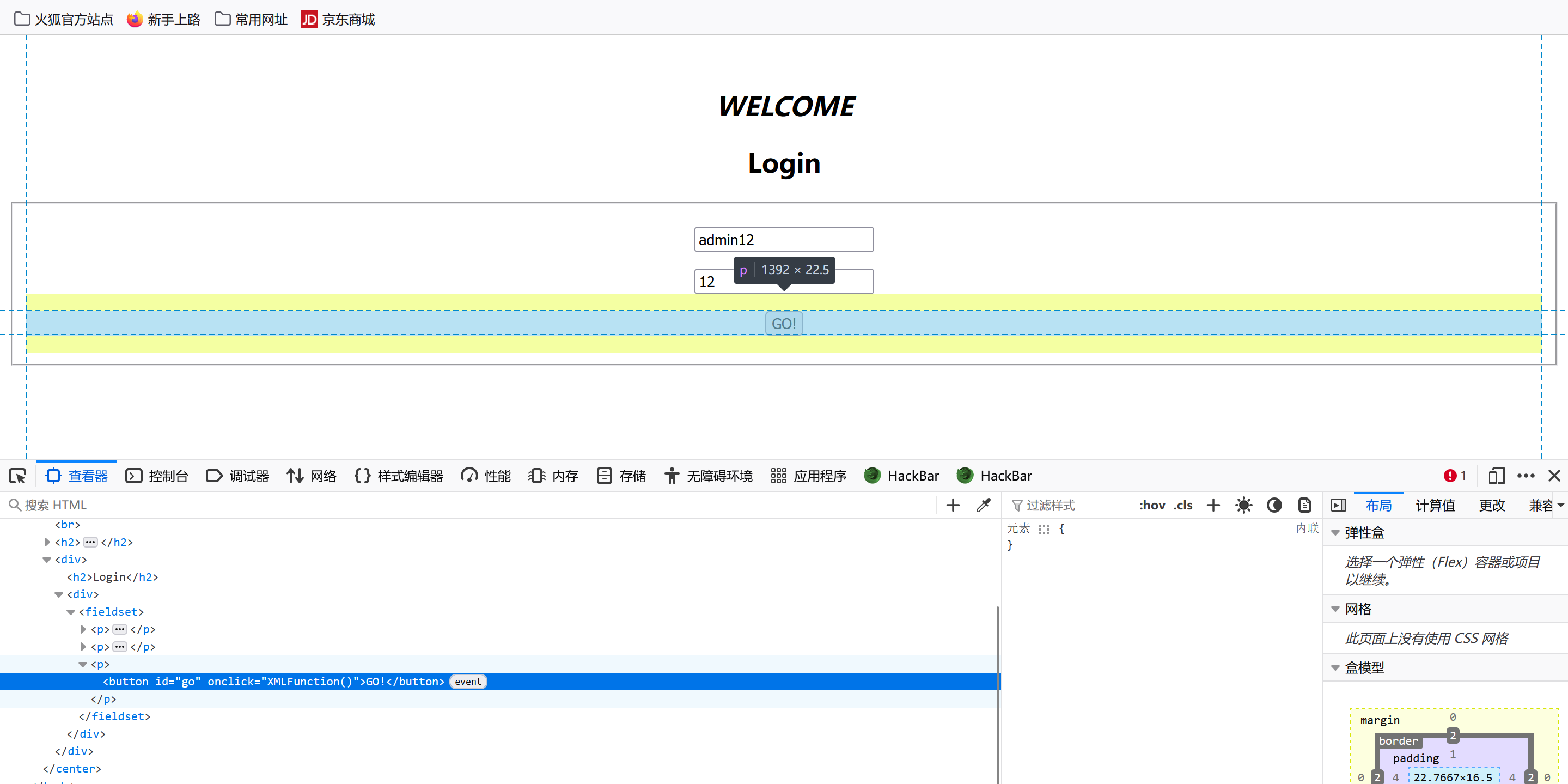Image resolution: width=1568 pixels, height=784 pixels.
Task: Activate the element picker tool
Action: pos(17,476)
